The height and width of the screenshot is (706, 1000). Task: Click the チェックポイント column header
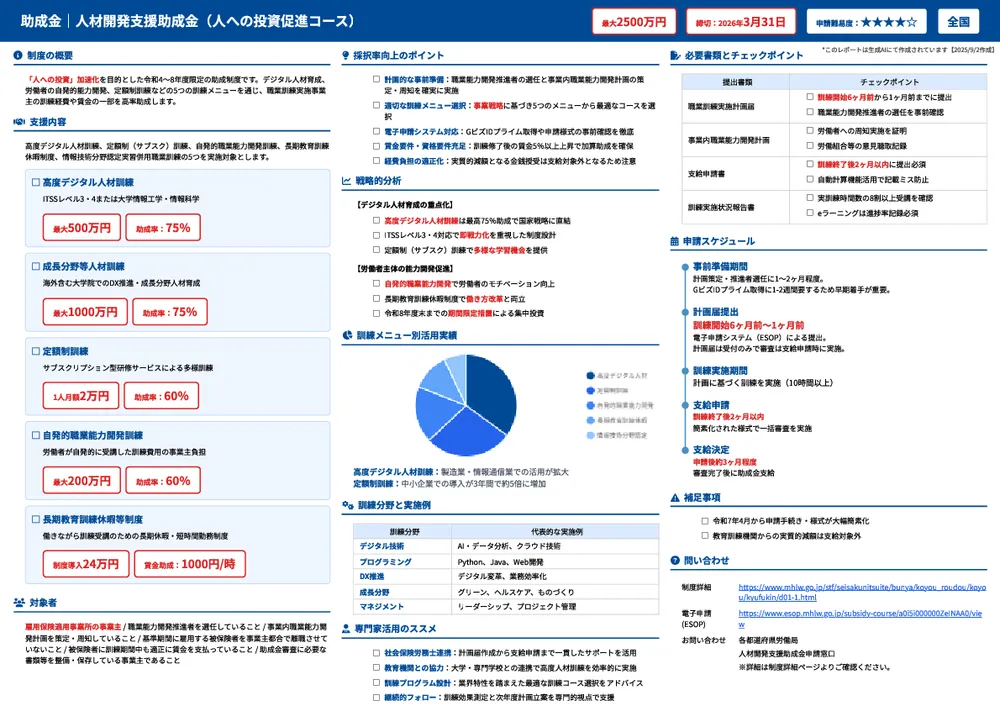pos(890,82)
